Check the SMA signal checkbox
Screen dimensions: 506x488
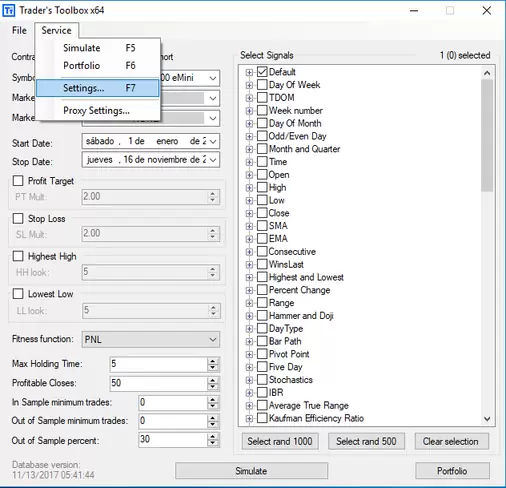pos(262,226)
